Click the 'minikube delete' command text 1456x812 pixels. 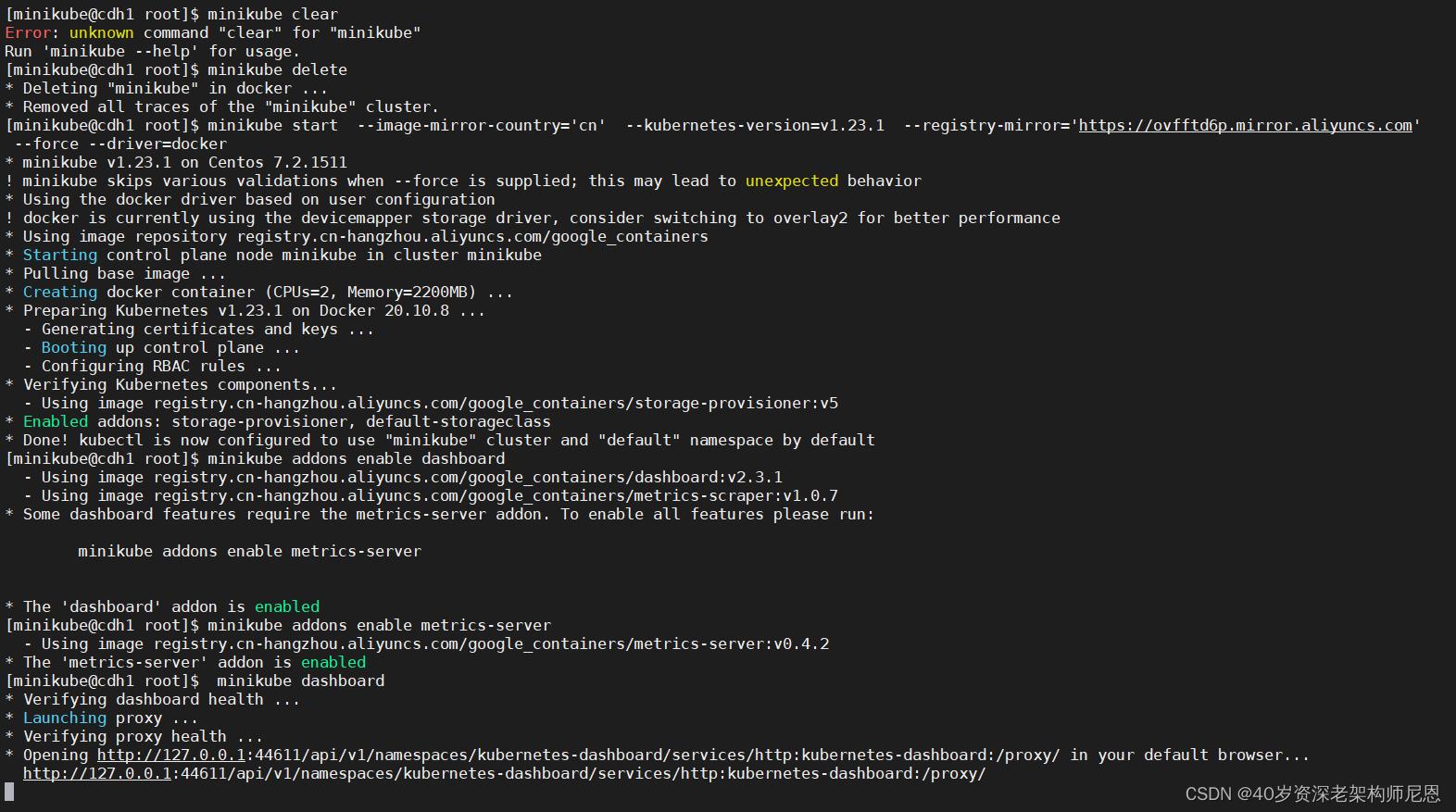click(277, 69)
